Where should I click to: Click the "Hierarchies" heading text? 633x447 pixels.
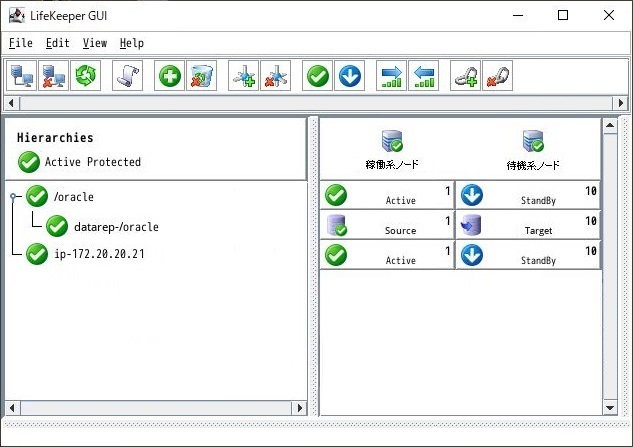pyautogui.click(x=55, y=138)
